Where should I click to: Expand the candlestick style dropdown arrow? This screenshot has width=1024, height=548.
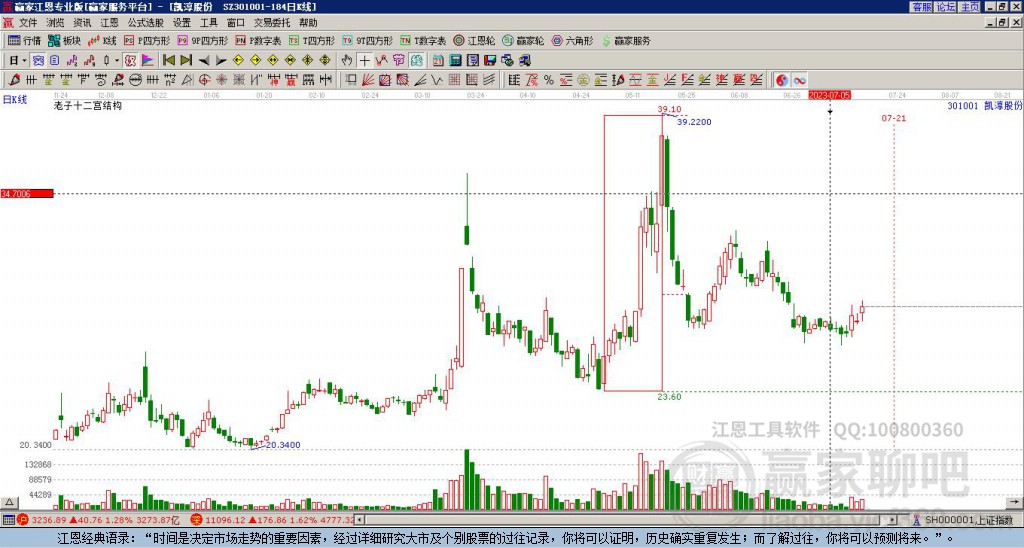tap(117, 61)
